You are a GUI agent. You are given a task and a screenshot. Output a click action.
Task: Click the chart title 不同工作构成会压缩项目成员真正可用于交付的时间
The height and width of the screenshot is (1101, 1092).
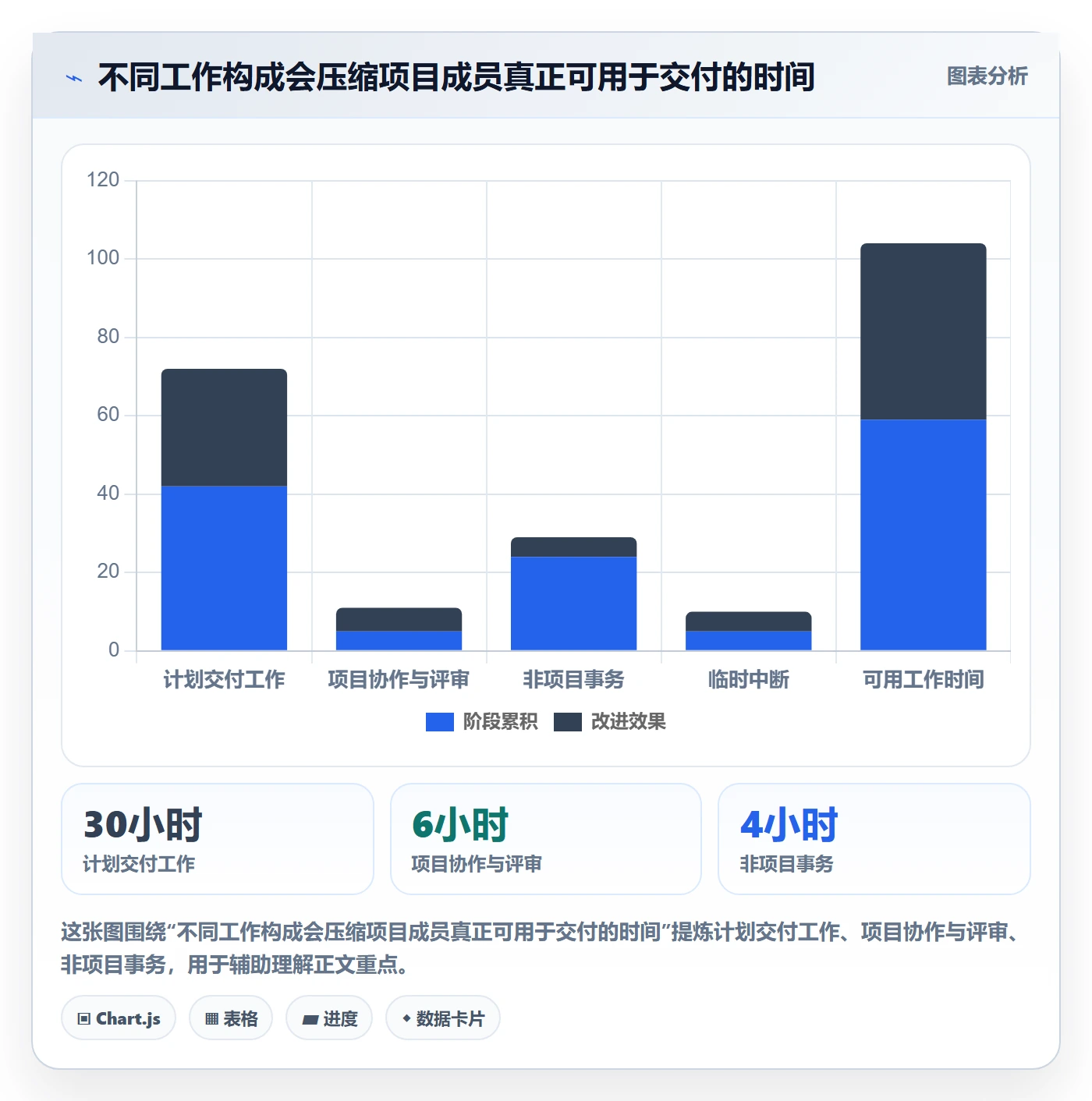pos(456,77)
